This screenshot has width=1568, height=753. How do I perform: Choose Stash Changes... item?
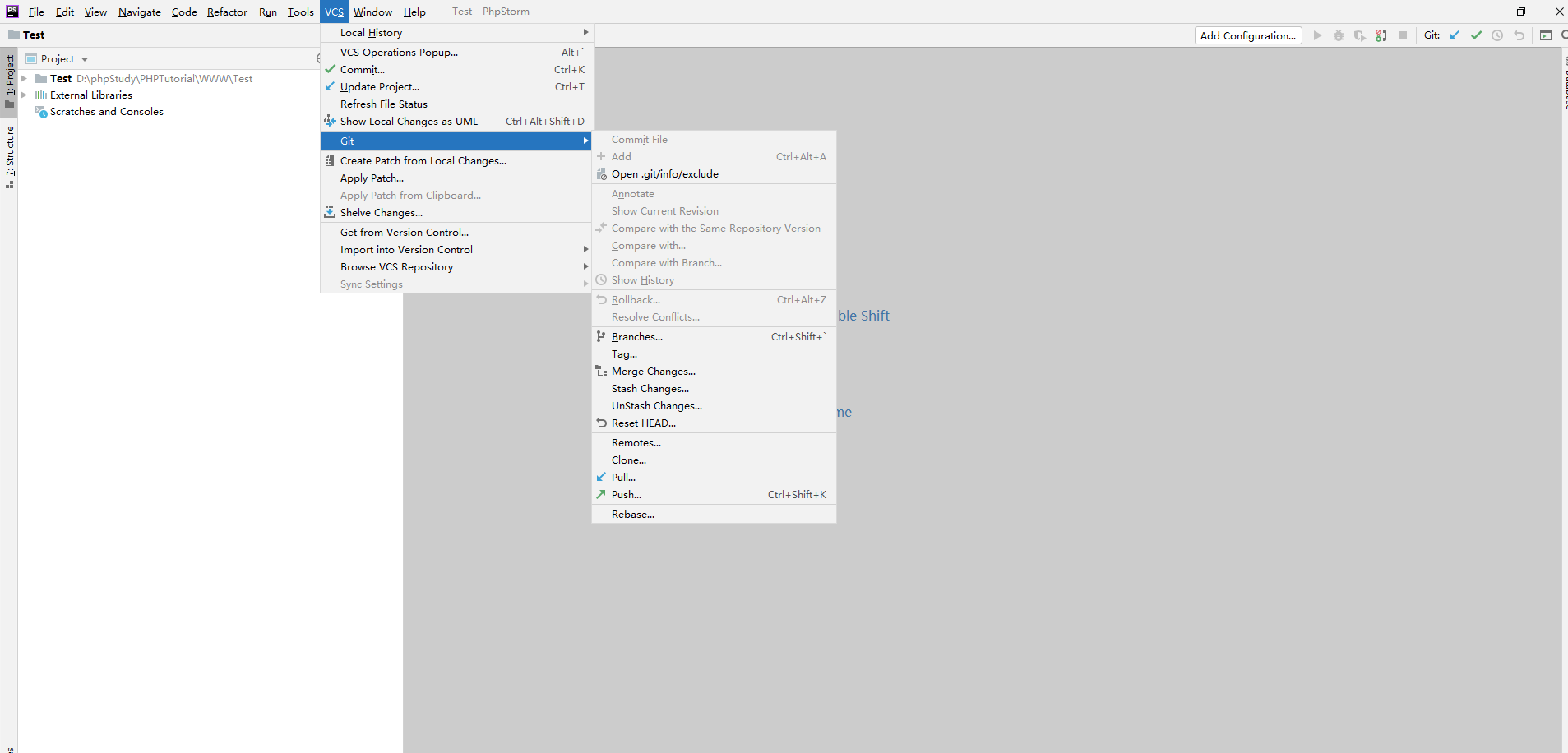pyautogui.click(x=714, y=389)
